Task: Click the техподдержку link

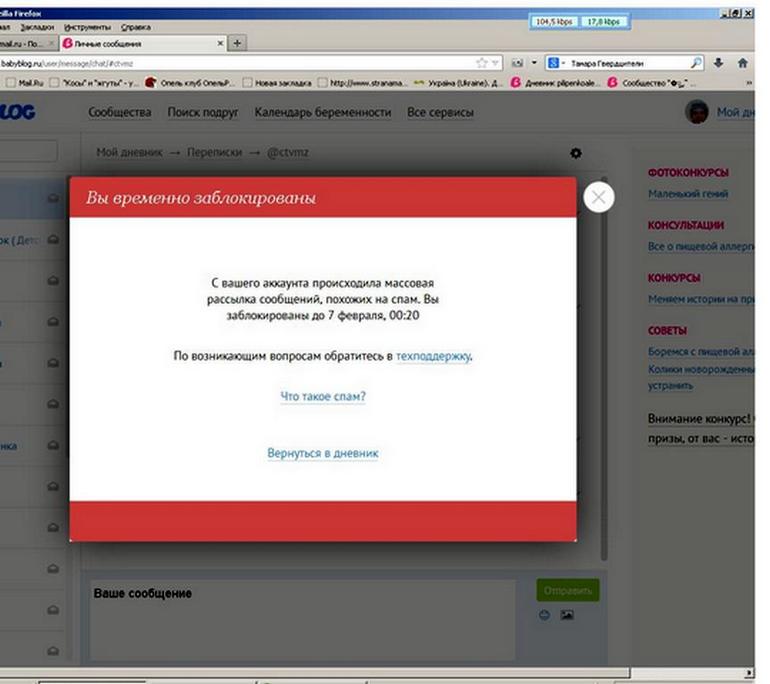Action: pos(433,355)
